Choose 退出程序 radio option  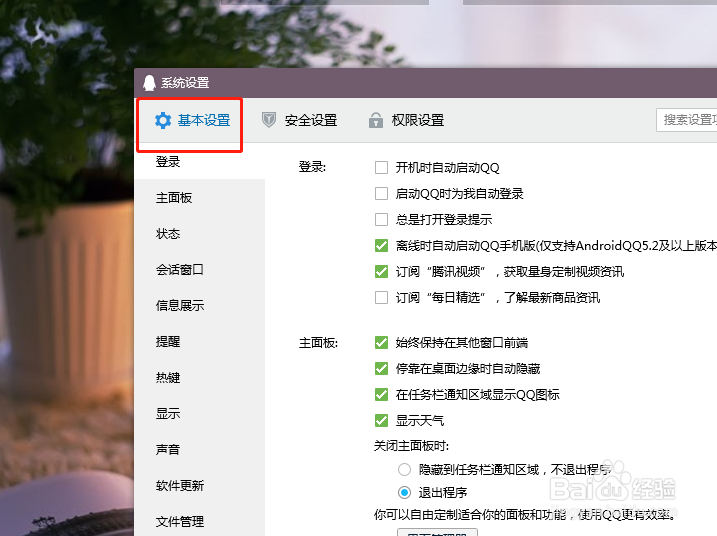point(404,493)
